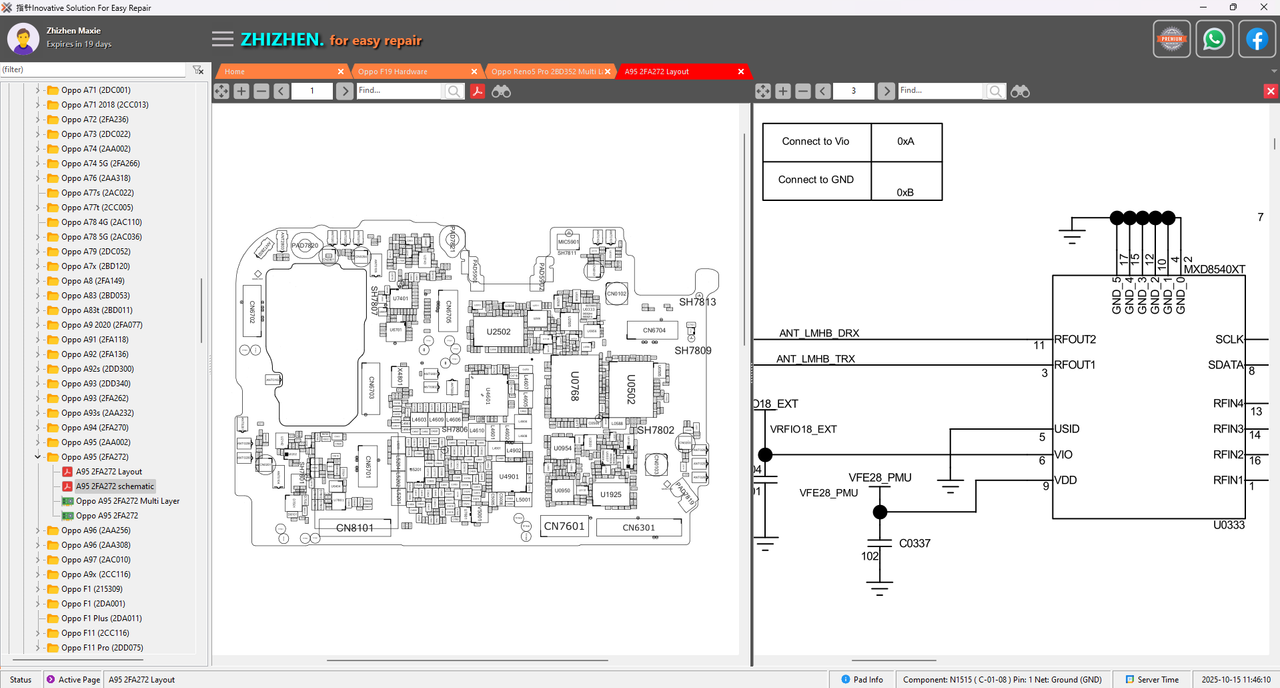
Task: Click the Server Time status bar item
Action: (1151, 680)
